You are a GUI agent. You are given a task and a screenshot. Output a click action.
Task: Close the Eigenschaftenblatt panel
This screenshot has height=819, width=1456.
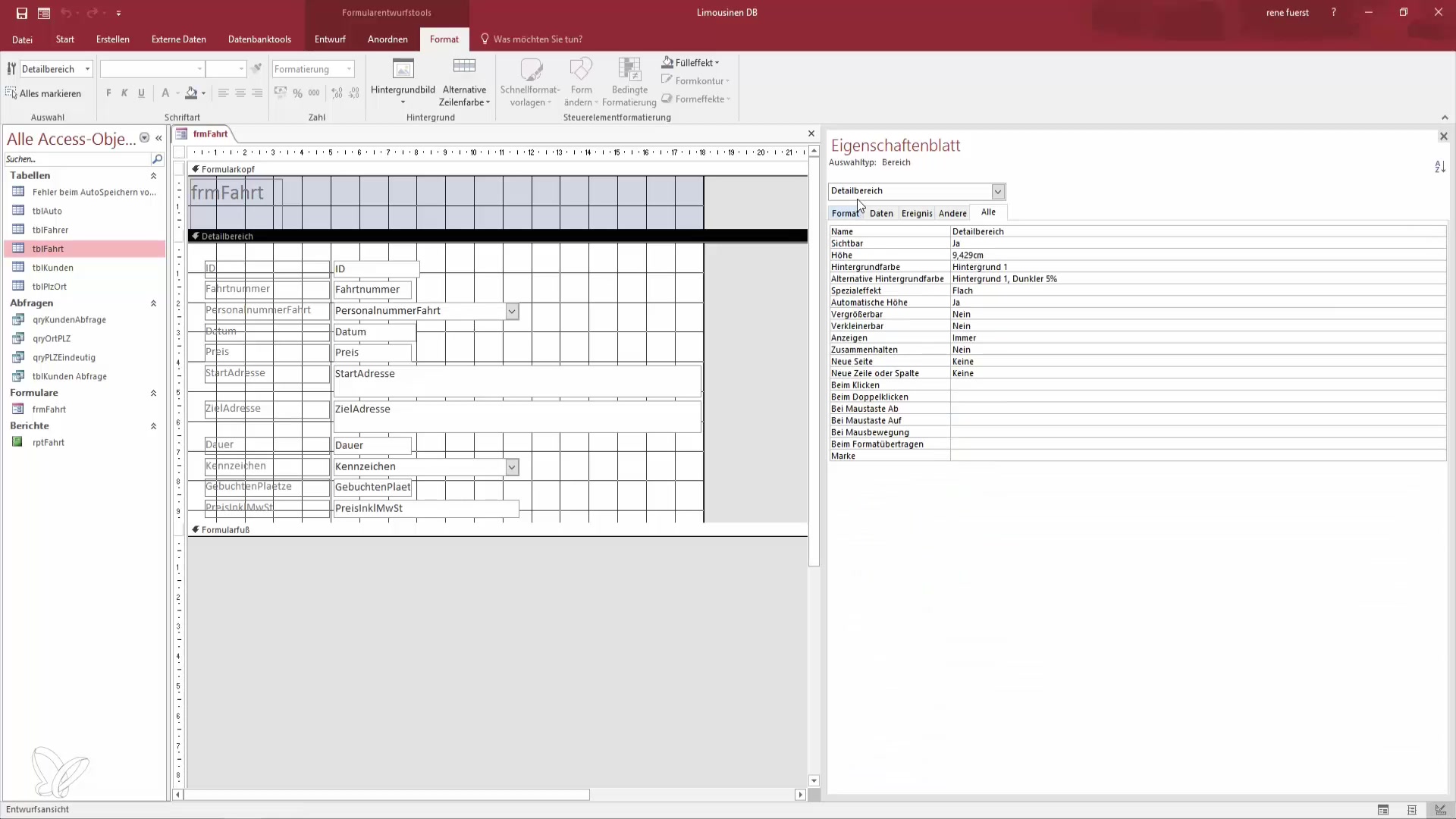1443,136
